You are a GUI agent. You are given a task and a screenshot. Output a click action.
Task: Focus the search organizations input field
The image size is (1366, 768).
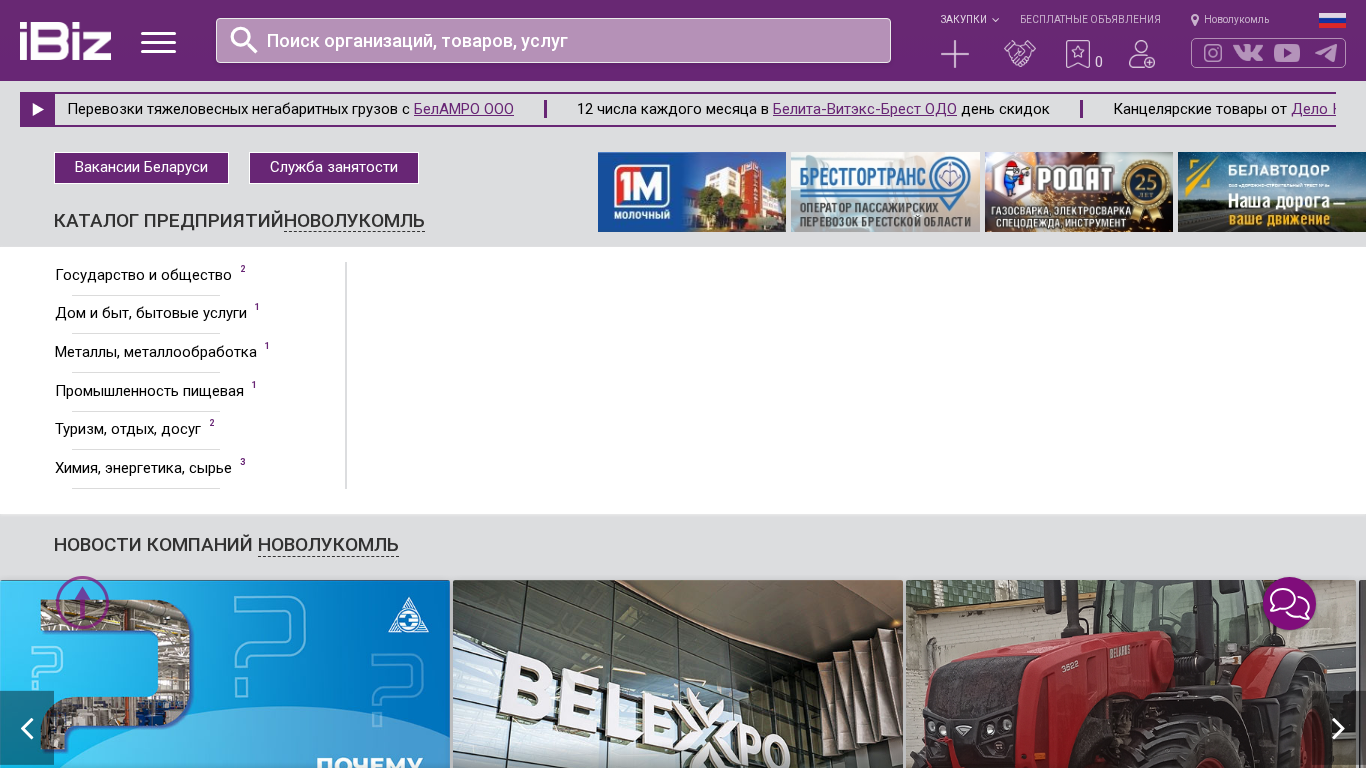click(553, 40)
